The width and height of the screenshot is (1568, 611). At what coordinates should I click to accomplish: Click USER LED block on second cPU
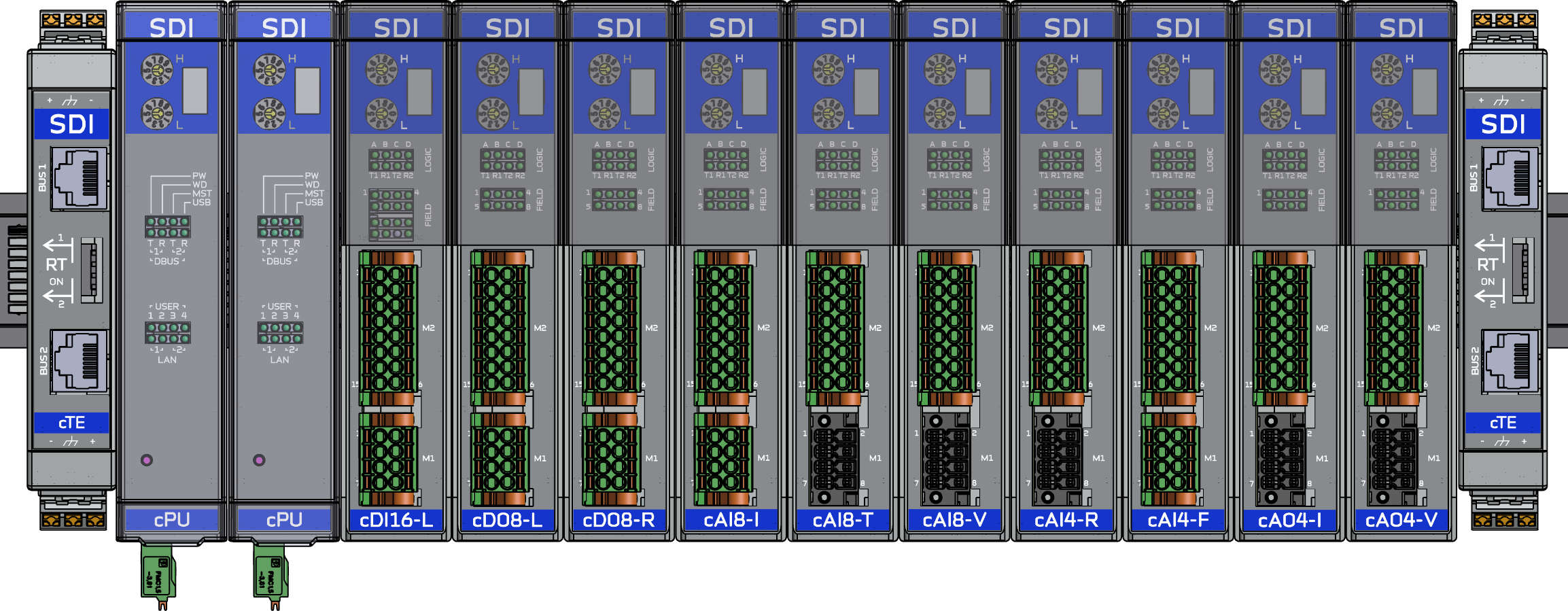click(280, 333)
